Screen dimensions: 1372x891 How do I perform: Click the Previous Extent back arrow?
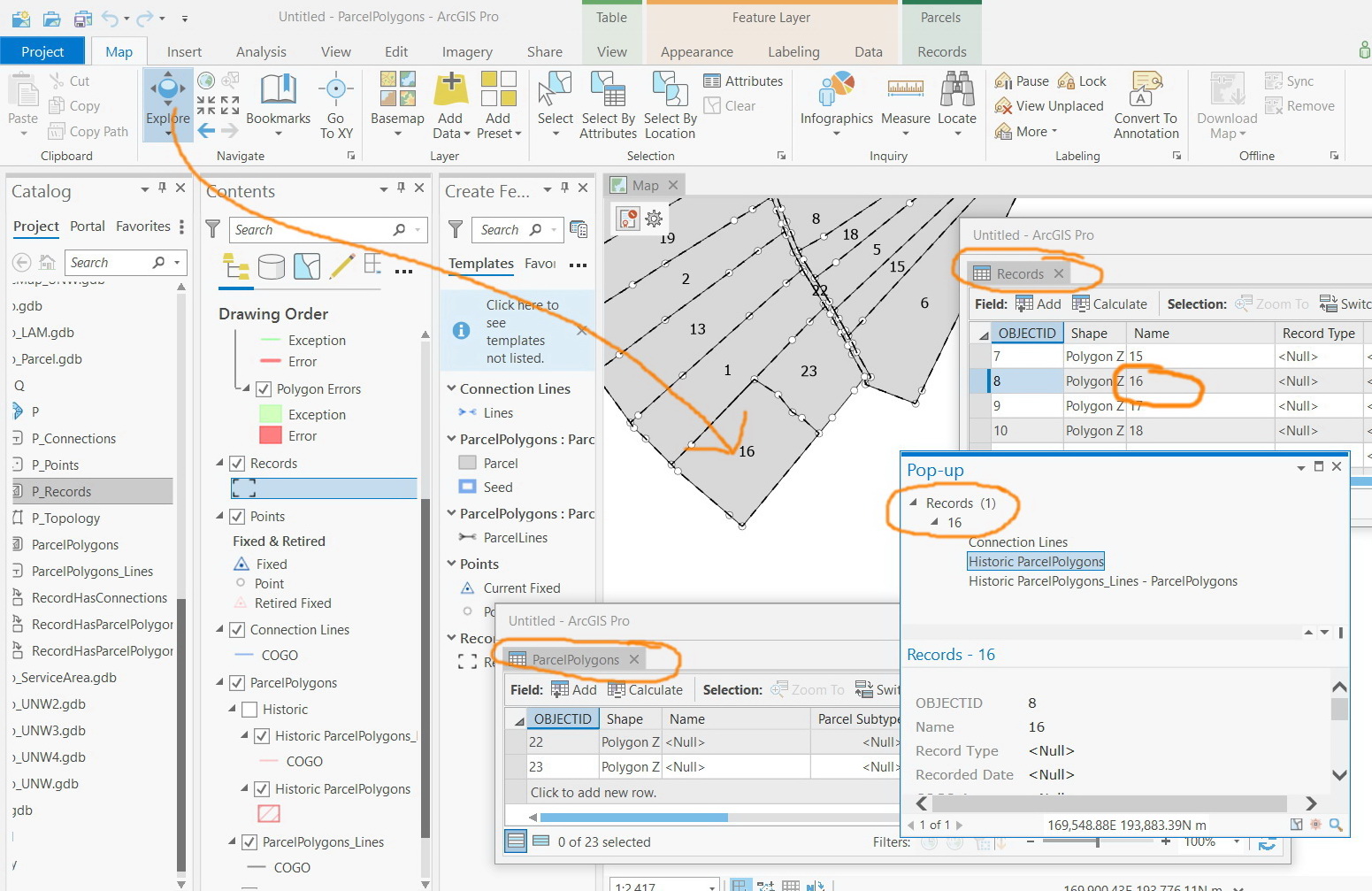click(x=206, y=131)
